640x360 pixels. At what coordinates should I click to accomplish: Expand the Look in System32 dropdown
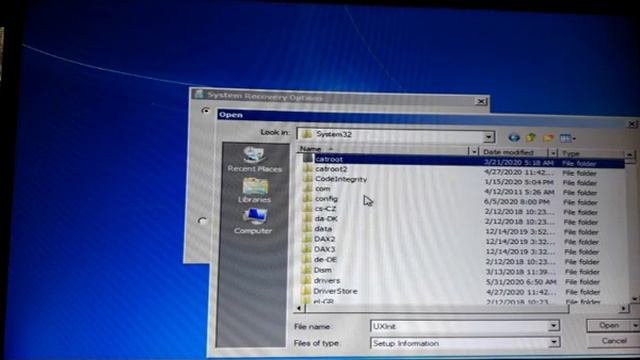[488, 137]
